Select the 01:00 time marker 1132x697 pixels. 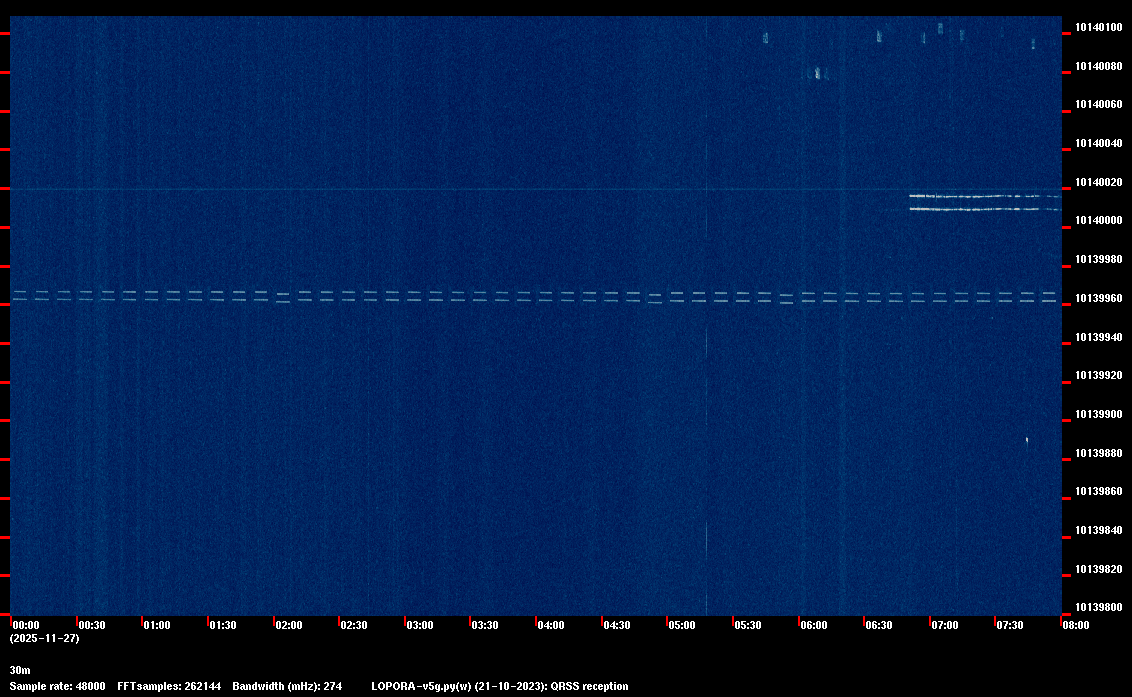tap(156, 625)
